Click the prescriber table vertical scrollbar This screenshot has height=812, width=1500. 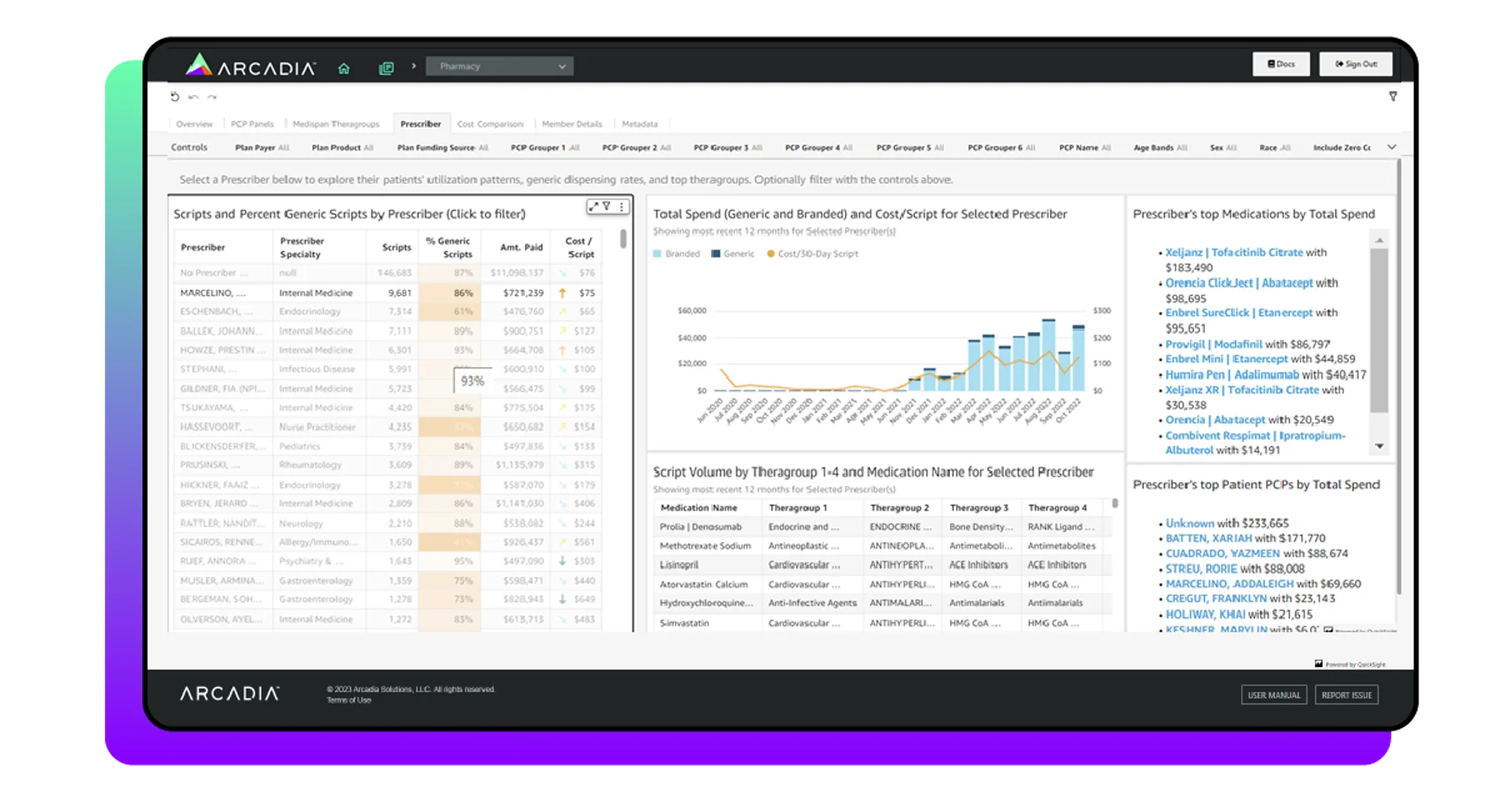[x=622, y=240]
